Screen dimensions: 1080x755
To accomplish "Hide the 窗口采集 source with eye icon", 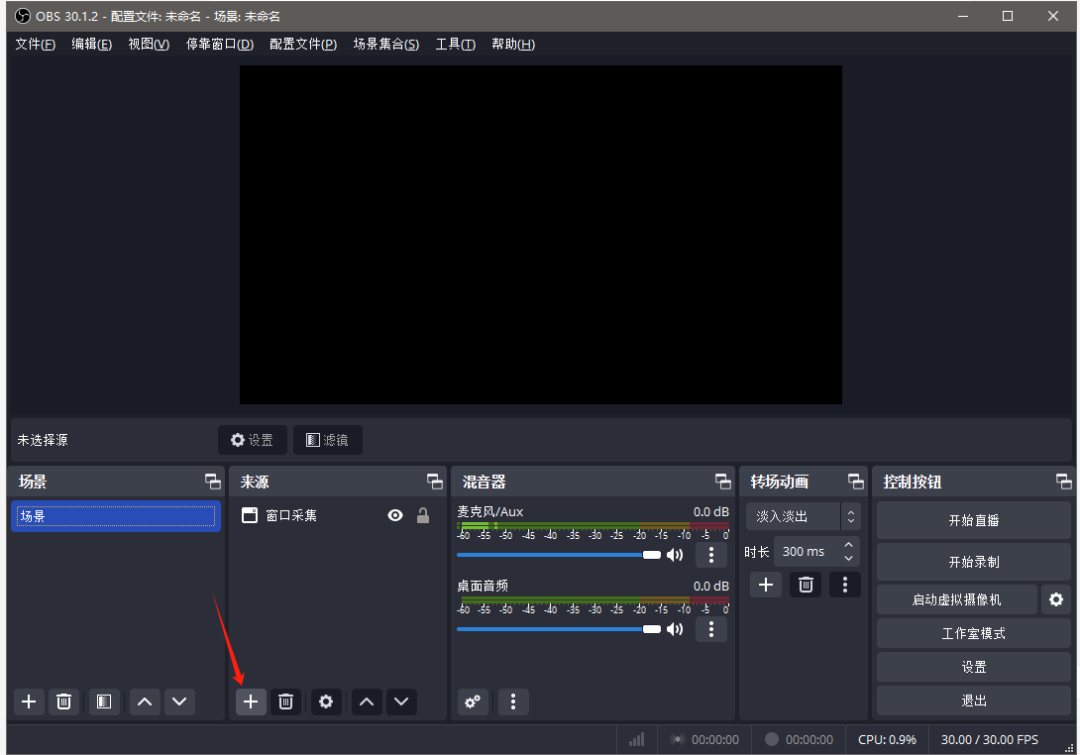I will click(x=395, y=516).
